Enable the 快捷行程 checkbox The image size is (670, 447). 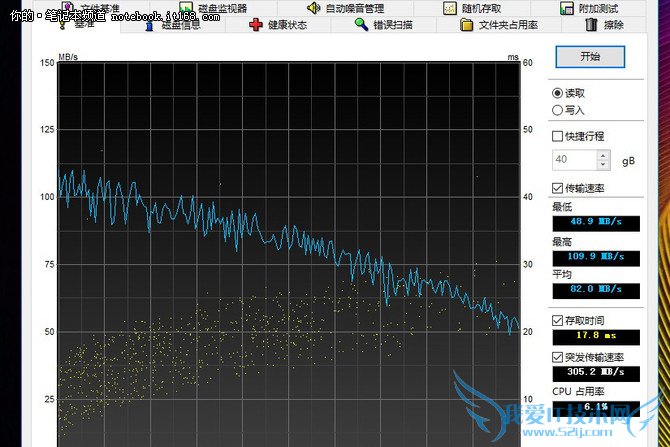click(x=558, y=136)
